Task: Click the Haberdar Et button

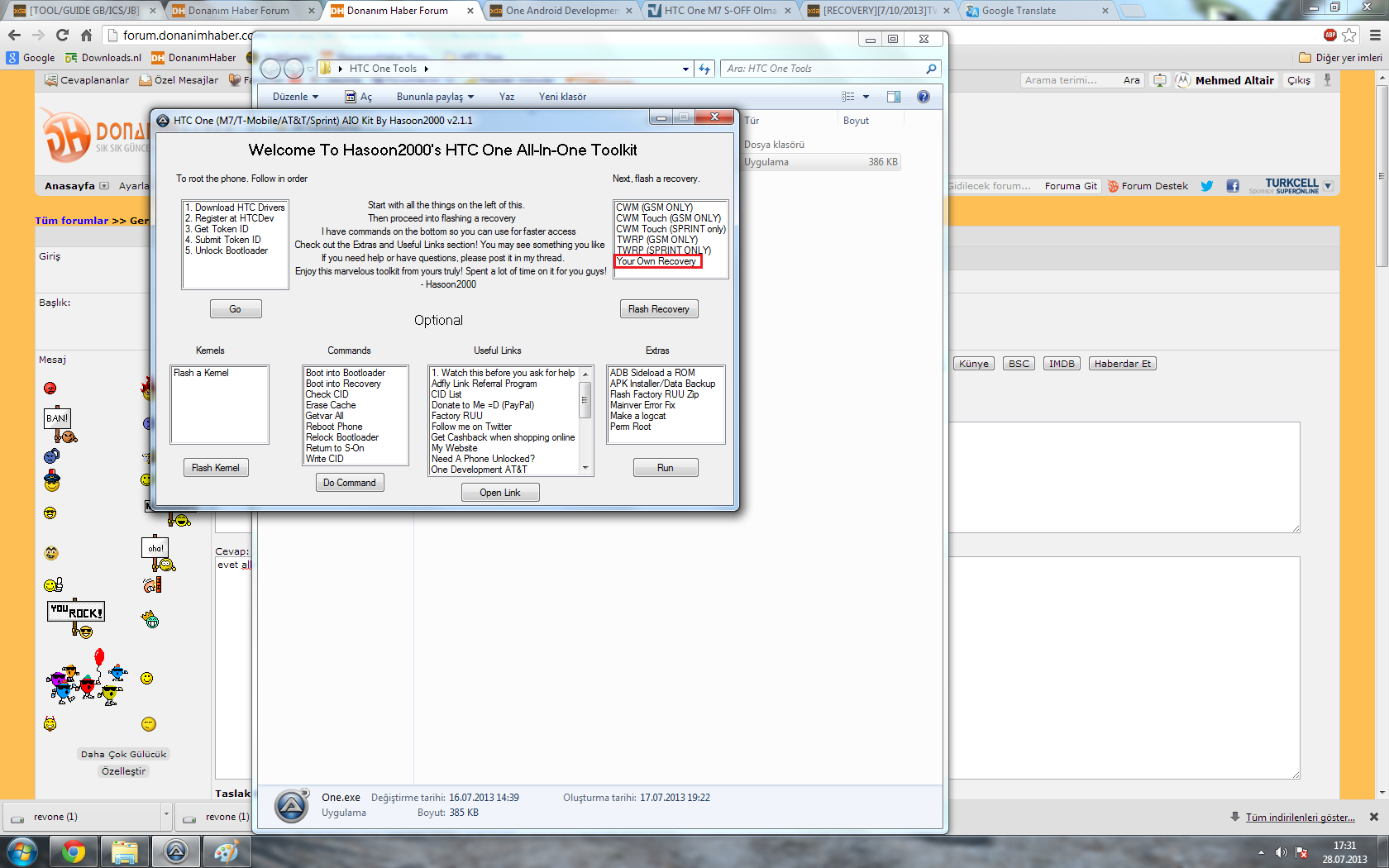Action: (x=1123, y=364)
